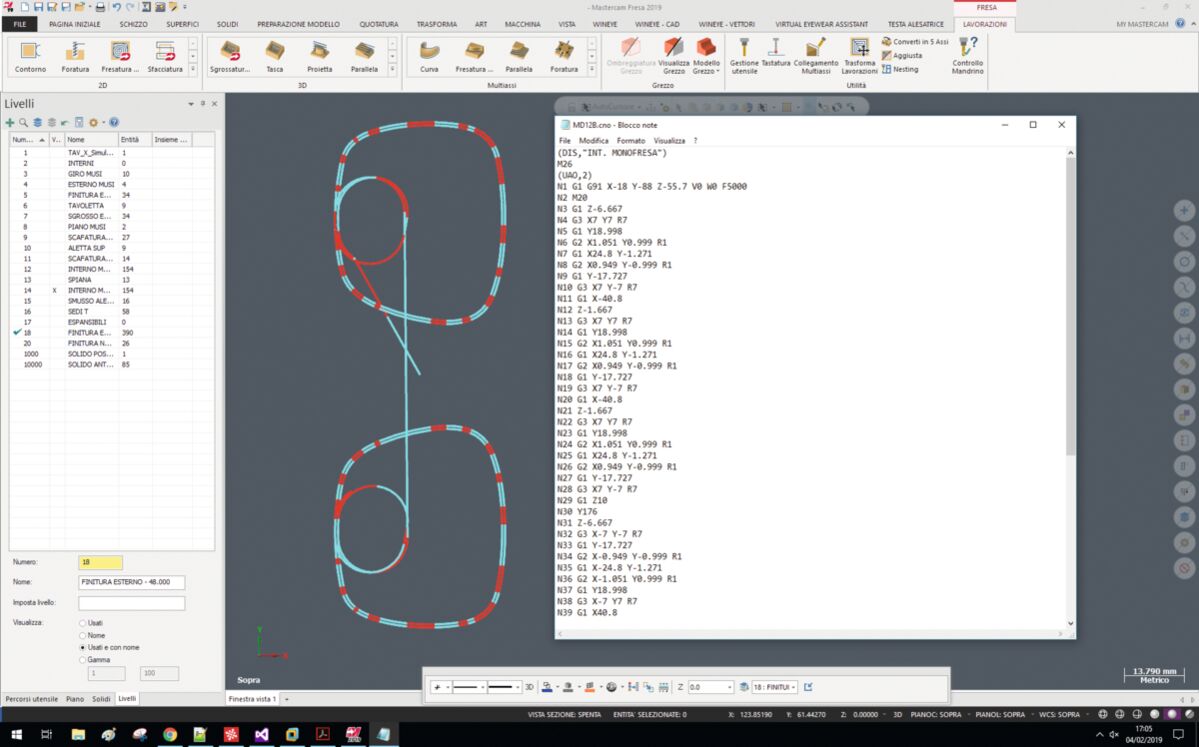Launch Controllo Mandrino utility
1199x747 pixels.
click(967, 54)
